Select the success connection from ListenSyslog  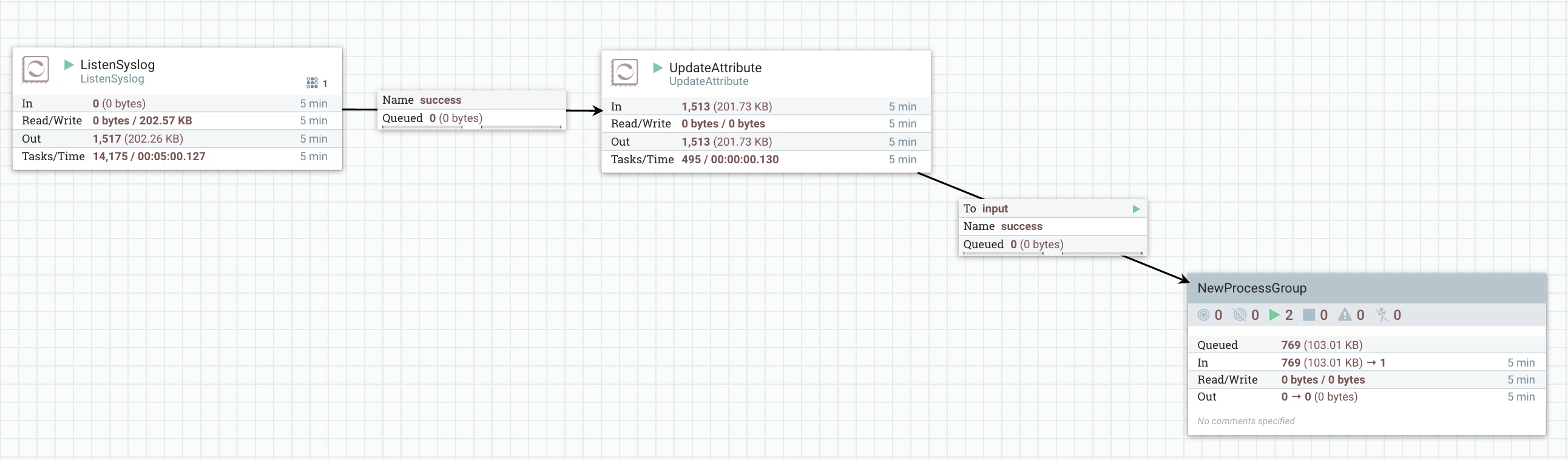click(x=471, y=109)
